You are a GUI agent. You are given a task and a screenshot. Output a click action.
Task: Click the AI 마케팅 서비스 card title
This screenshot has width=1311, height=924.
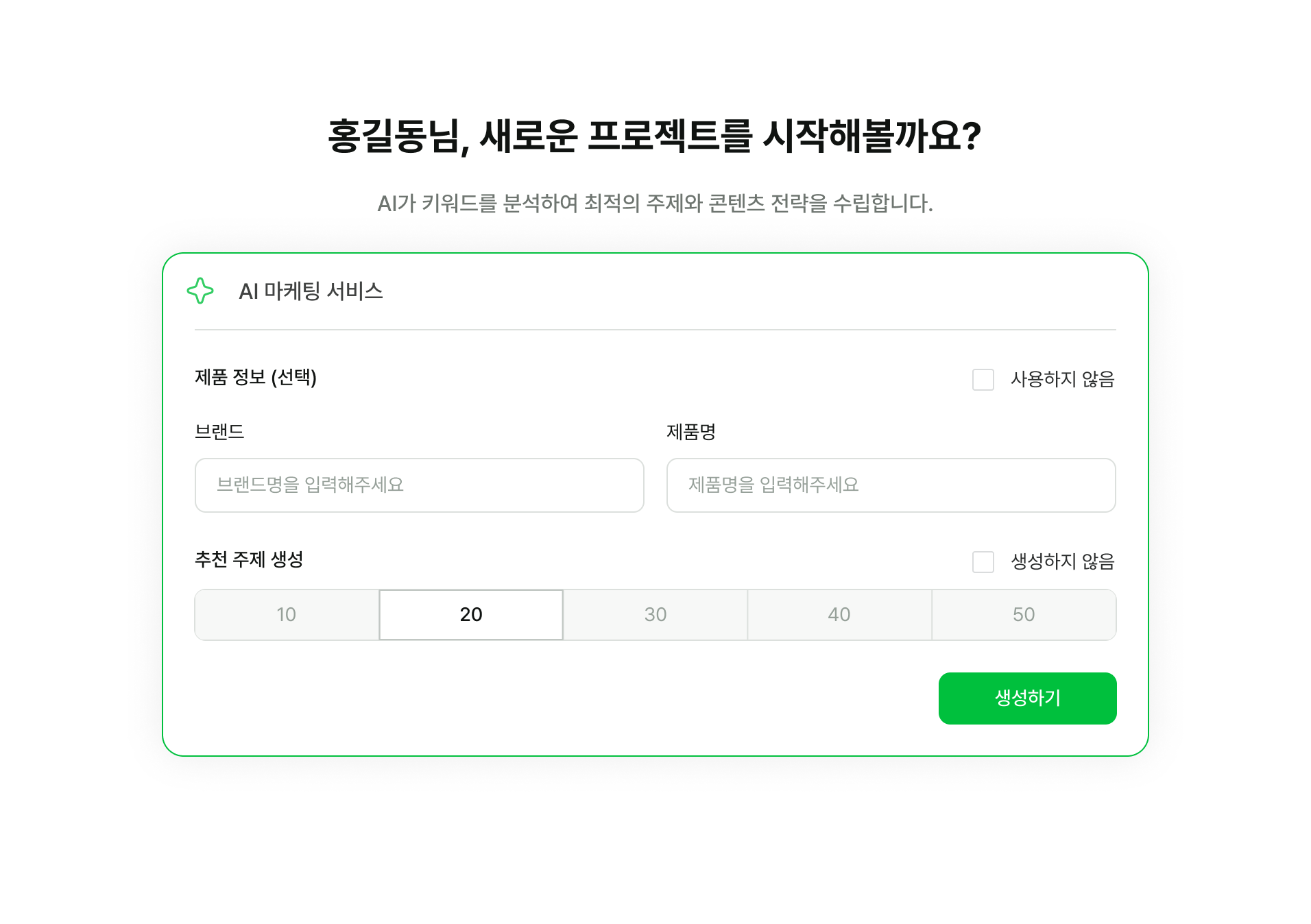point(311,291)
